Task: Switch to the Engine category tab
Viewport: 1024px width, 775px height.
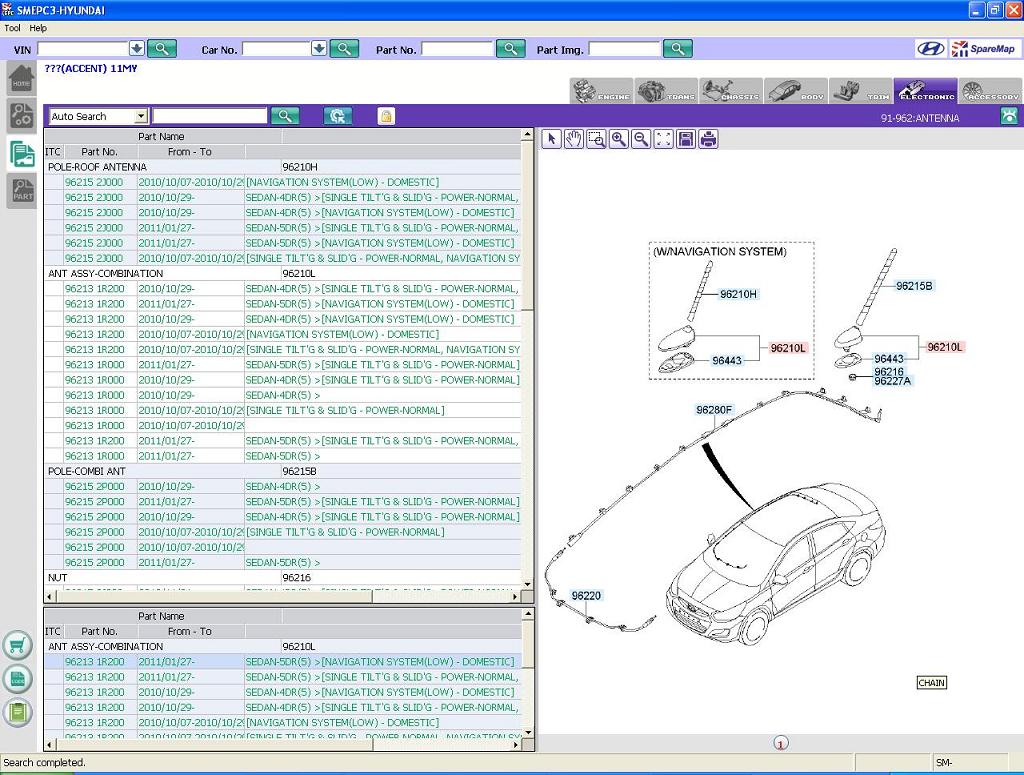Action: click(x=602, y=92)
